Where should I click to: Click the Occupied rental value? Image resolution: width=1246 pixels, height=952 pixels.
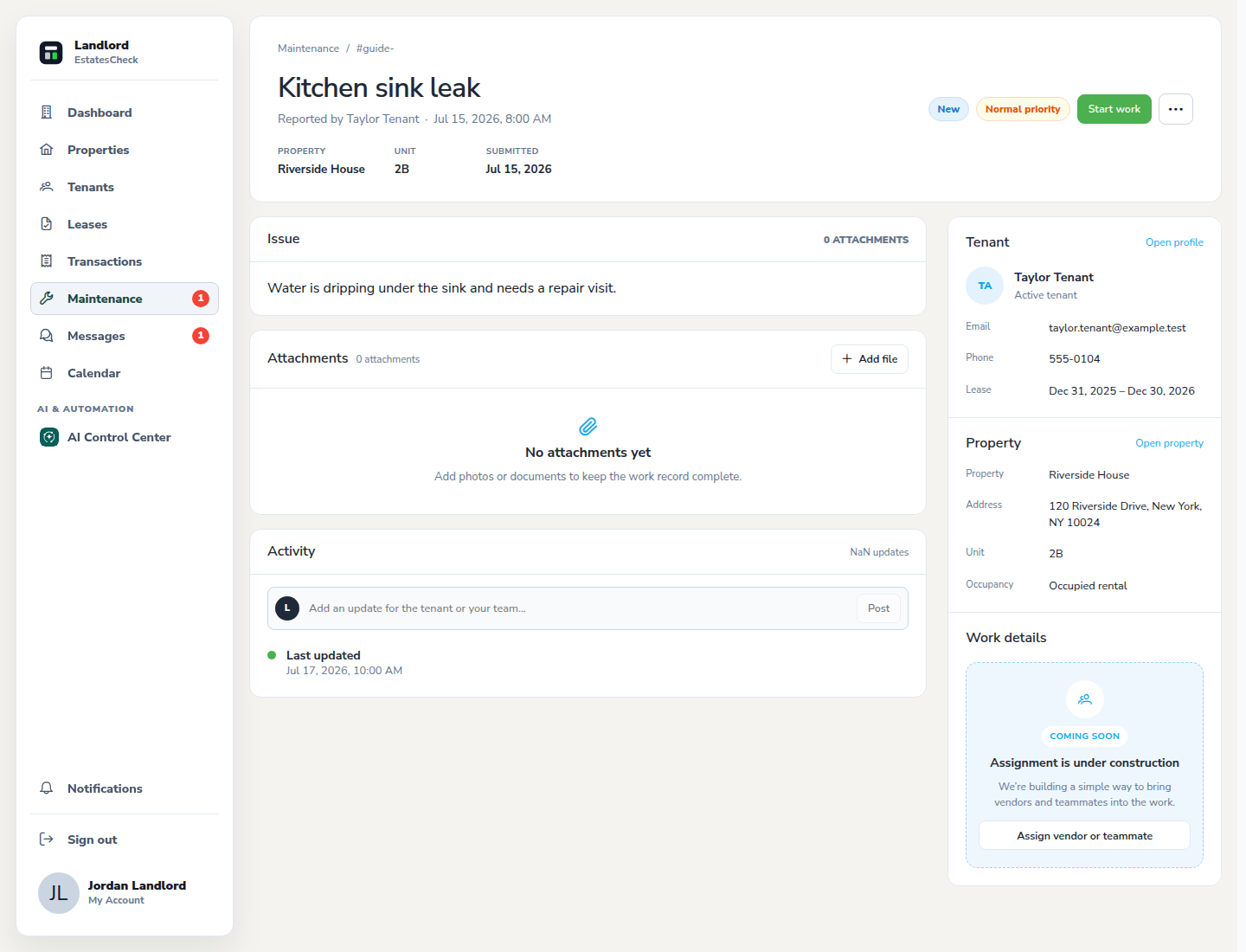(x=1088, y=586)
